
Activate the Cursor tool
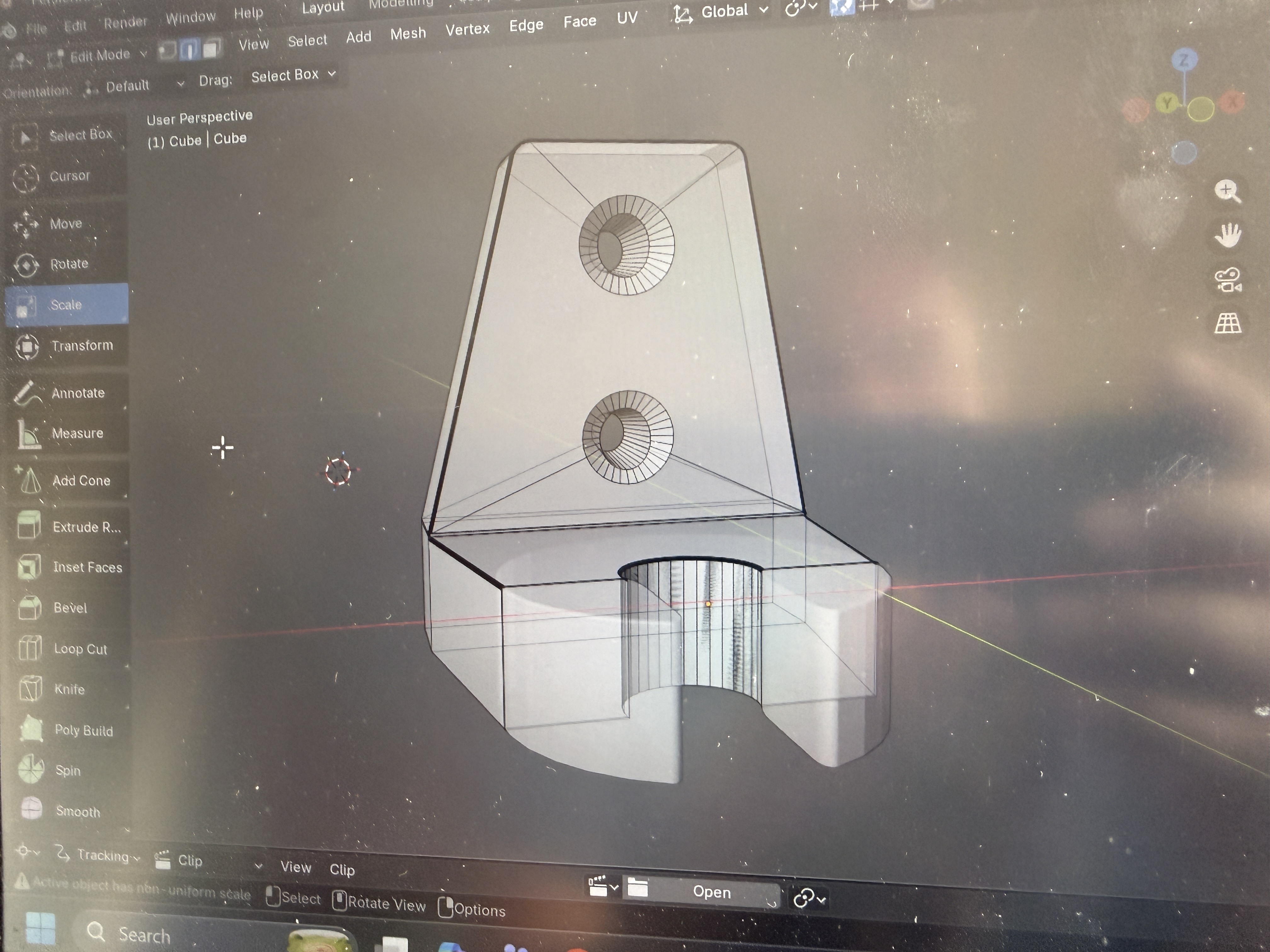point(66,177)
